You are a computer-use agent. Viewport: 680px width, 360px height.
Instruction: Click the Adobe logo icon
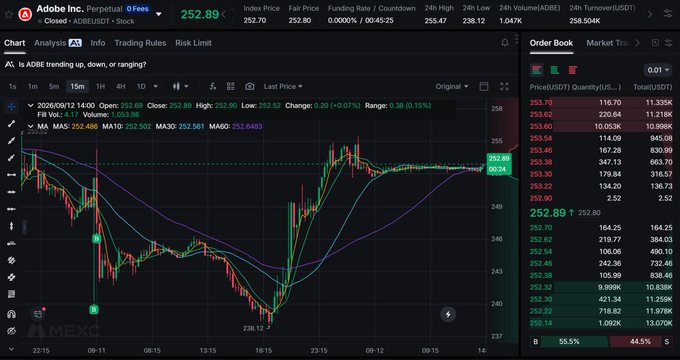click(25, 14)
